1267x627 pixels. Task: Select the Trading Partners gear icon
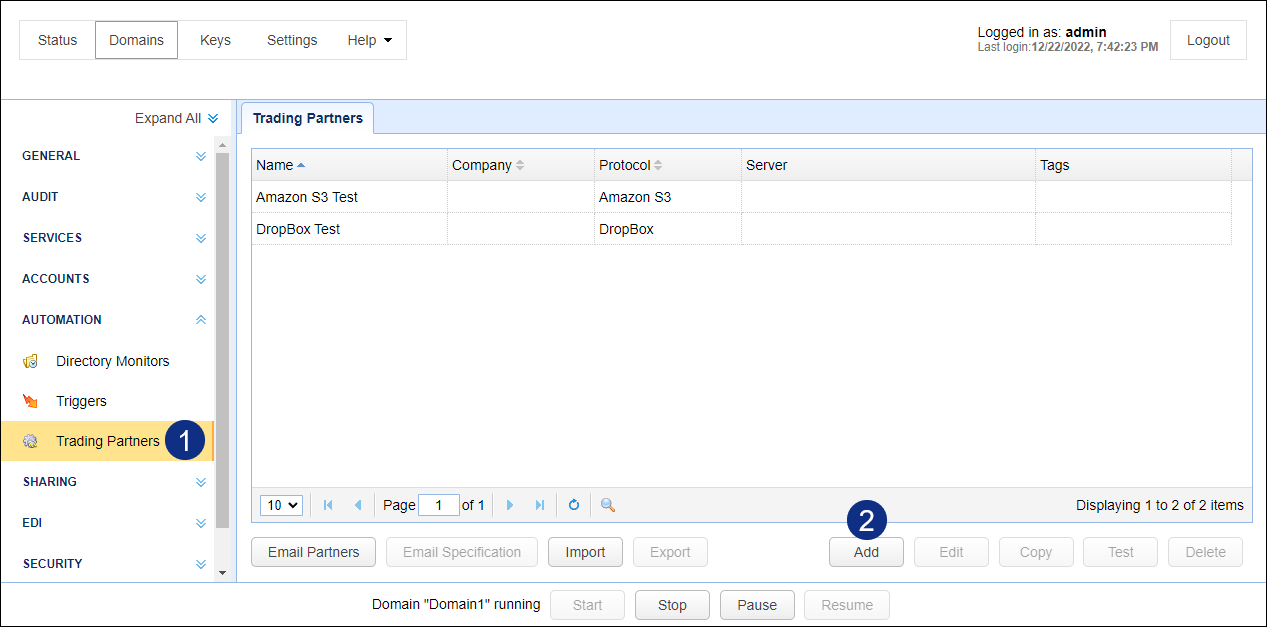(30, 441)
